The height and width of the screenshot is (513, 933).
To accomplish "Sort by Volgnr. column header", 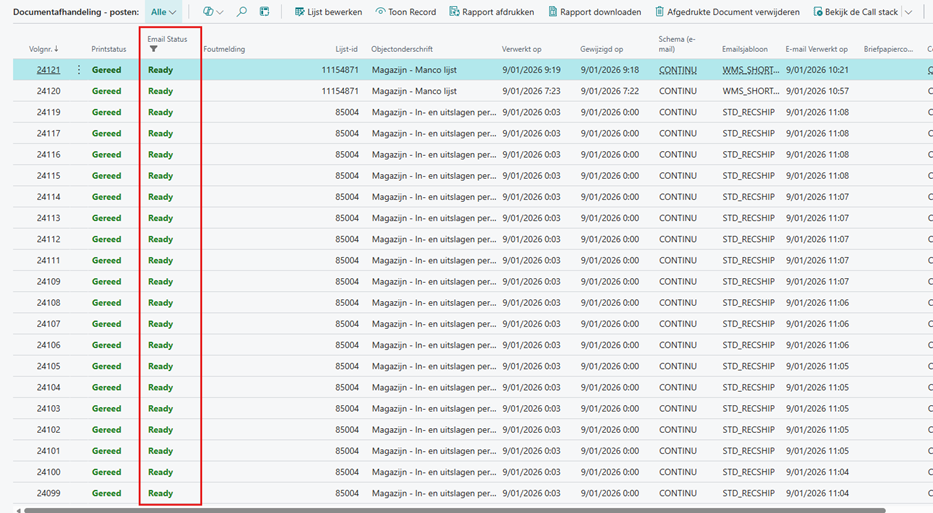I will tap(43, 49).
